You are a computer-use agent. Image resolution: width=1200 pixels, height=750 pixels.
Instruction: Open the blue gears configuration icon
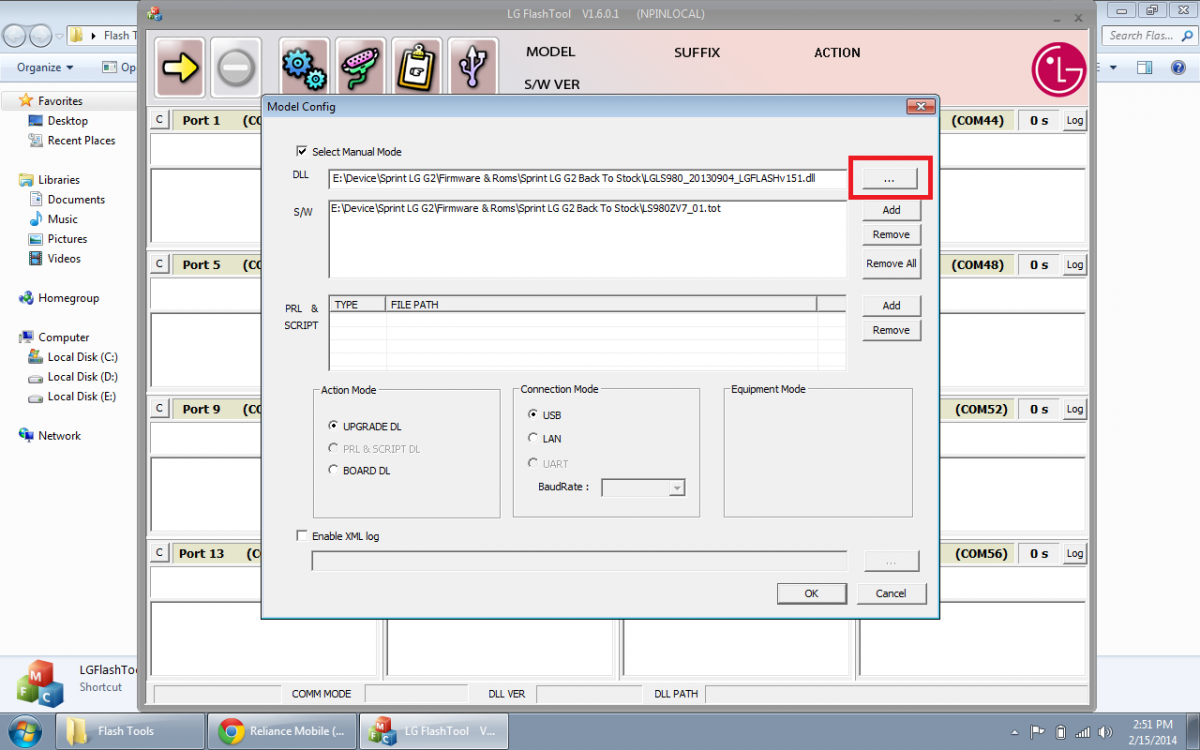click(x=304, y=67)
